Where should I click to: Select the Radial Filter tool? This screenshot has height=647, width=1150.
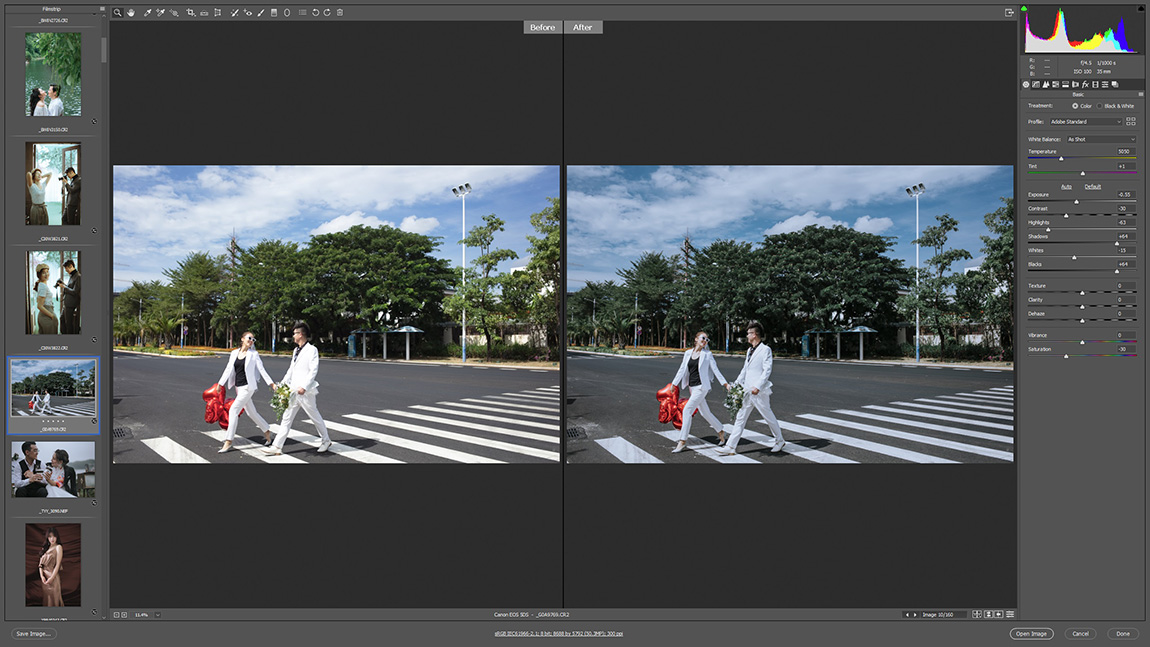tap(287, 12)
